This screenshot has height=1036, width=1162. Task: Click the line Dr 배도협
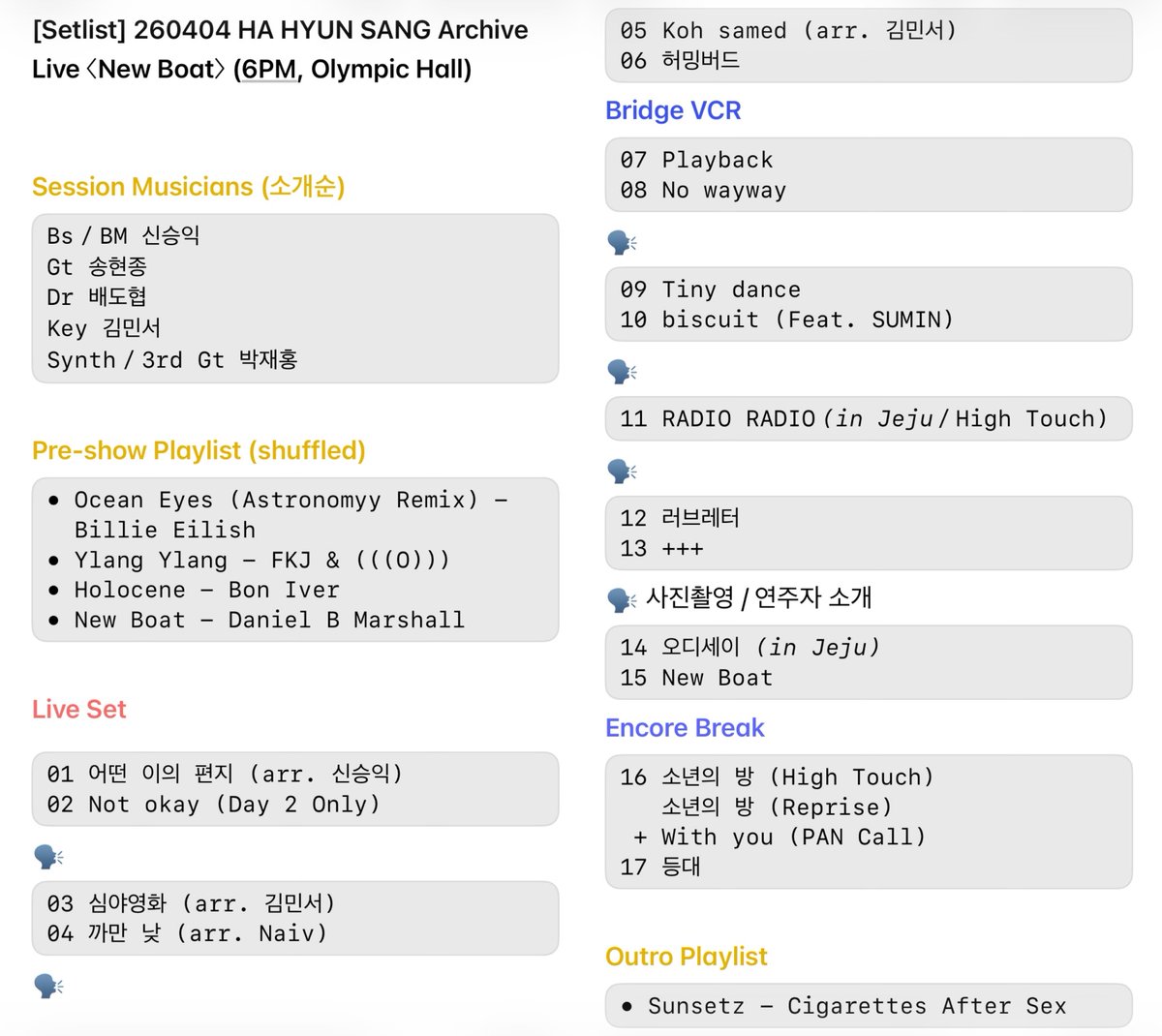point(97,297)
